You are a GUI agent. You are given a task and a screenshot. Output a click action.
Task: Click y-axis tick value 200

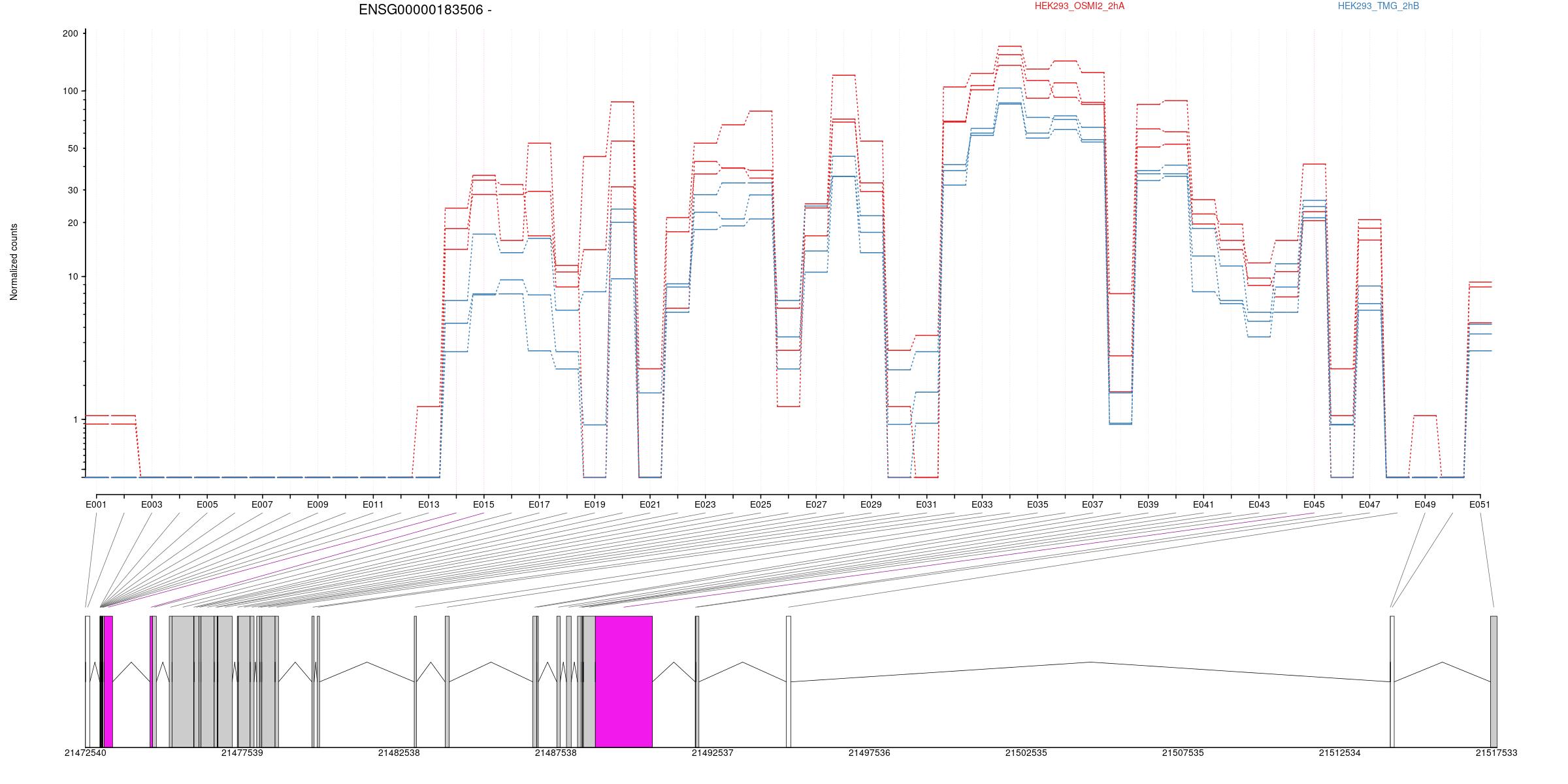71,33
